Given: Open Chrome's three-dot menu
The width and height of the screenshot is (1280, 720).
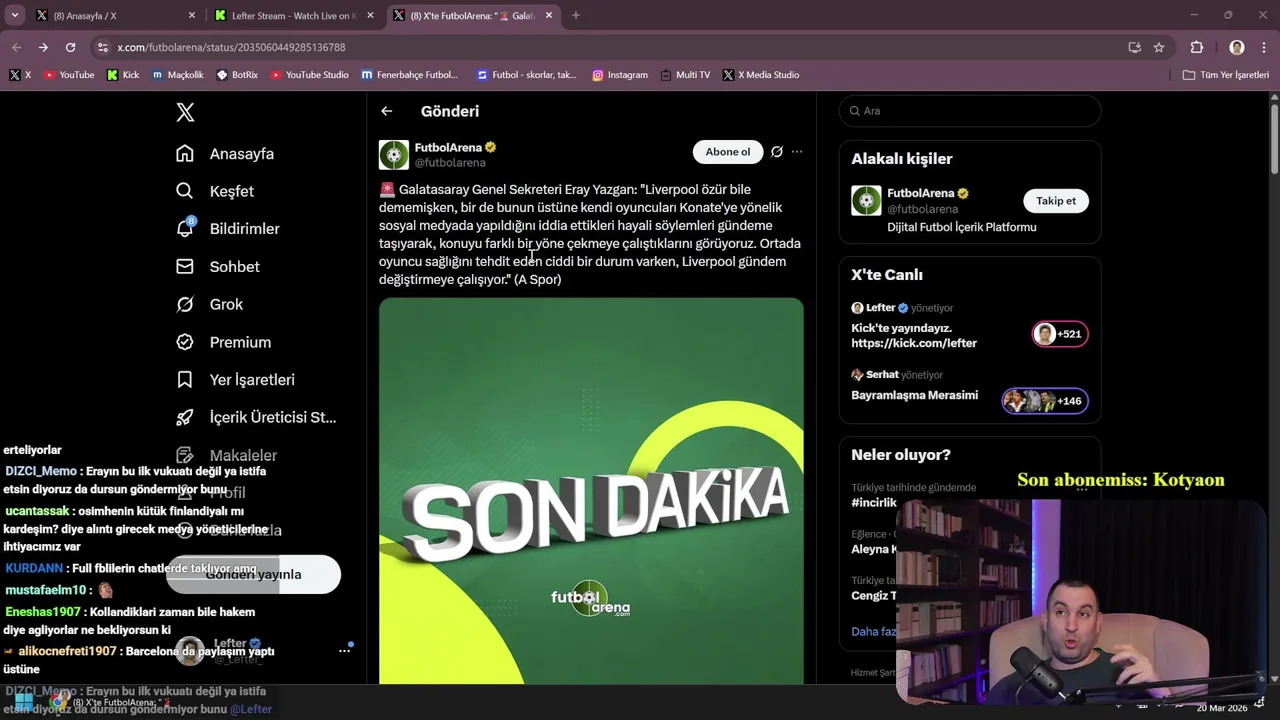Looking at the screenshot, I should 1264,47.
